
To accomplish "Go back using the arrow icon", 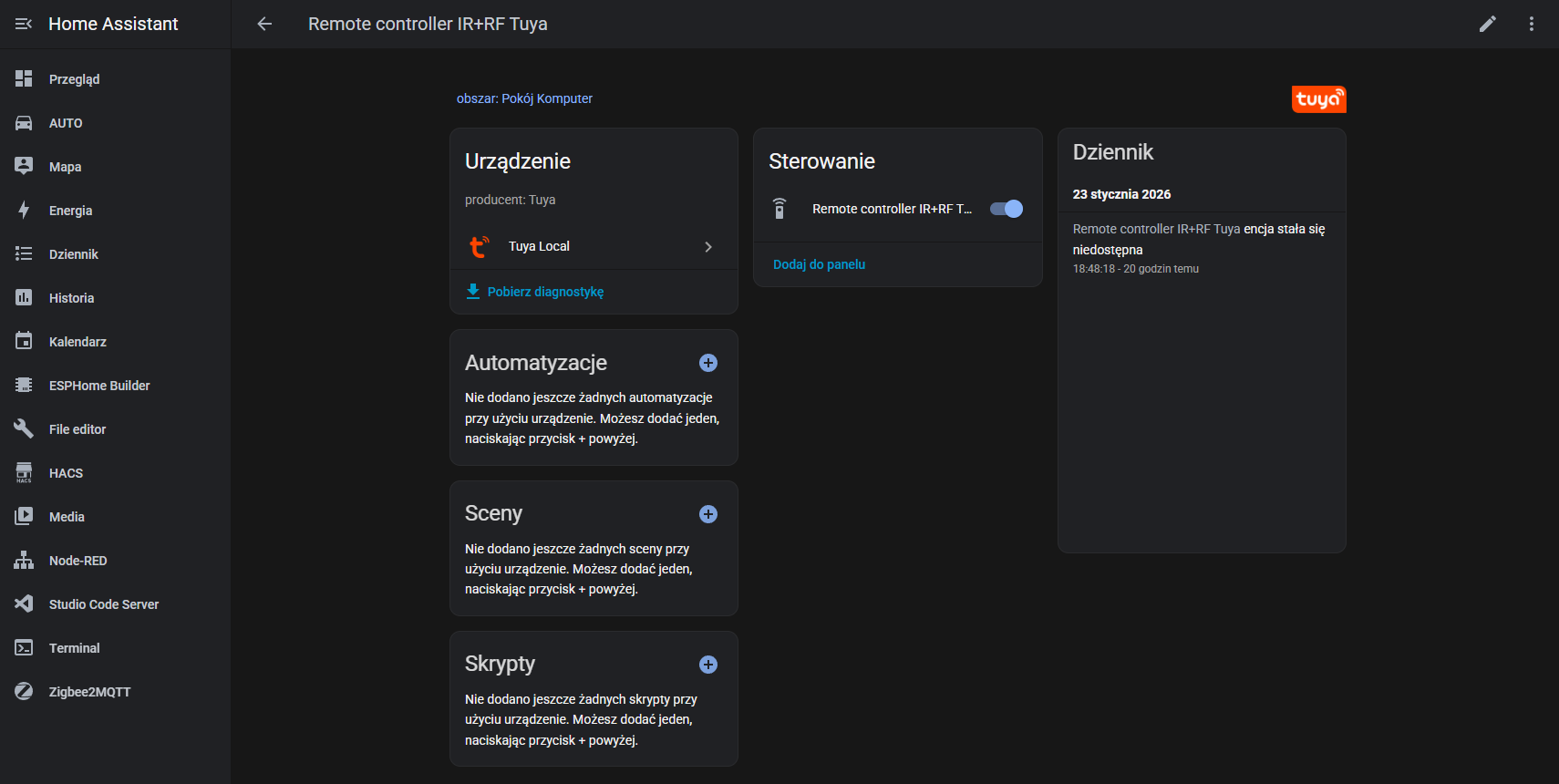I will (x=264, y=24).
